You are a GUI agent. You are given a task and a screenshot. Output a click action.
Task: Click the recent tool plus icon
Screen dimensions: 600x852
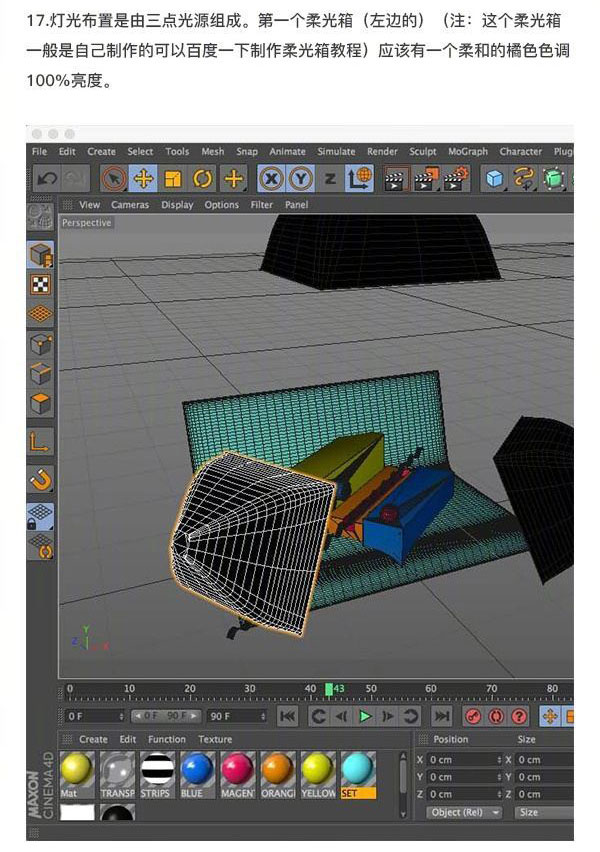(x=234, y=178)
